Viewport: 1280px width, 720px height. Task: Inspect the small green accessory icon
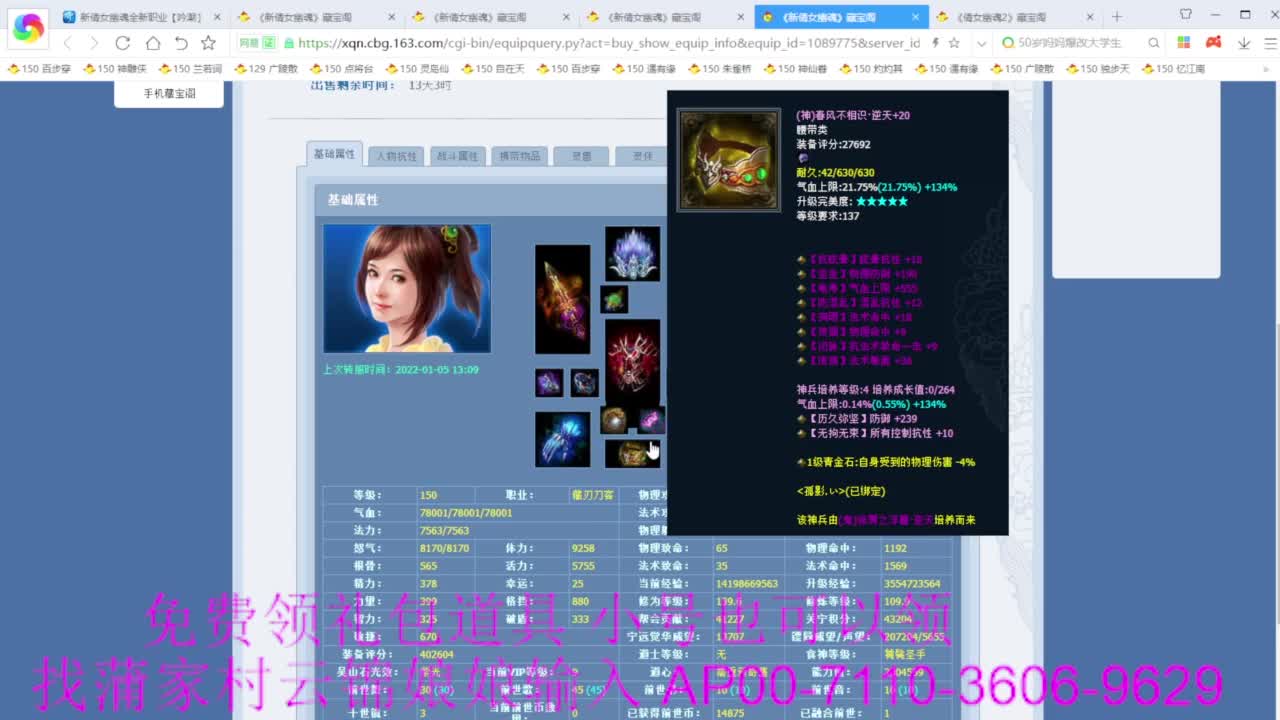[614, 299]
